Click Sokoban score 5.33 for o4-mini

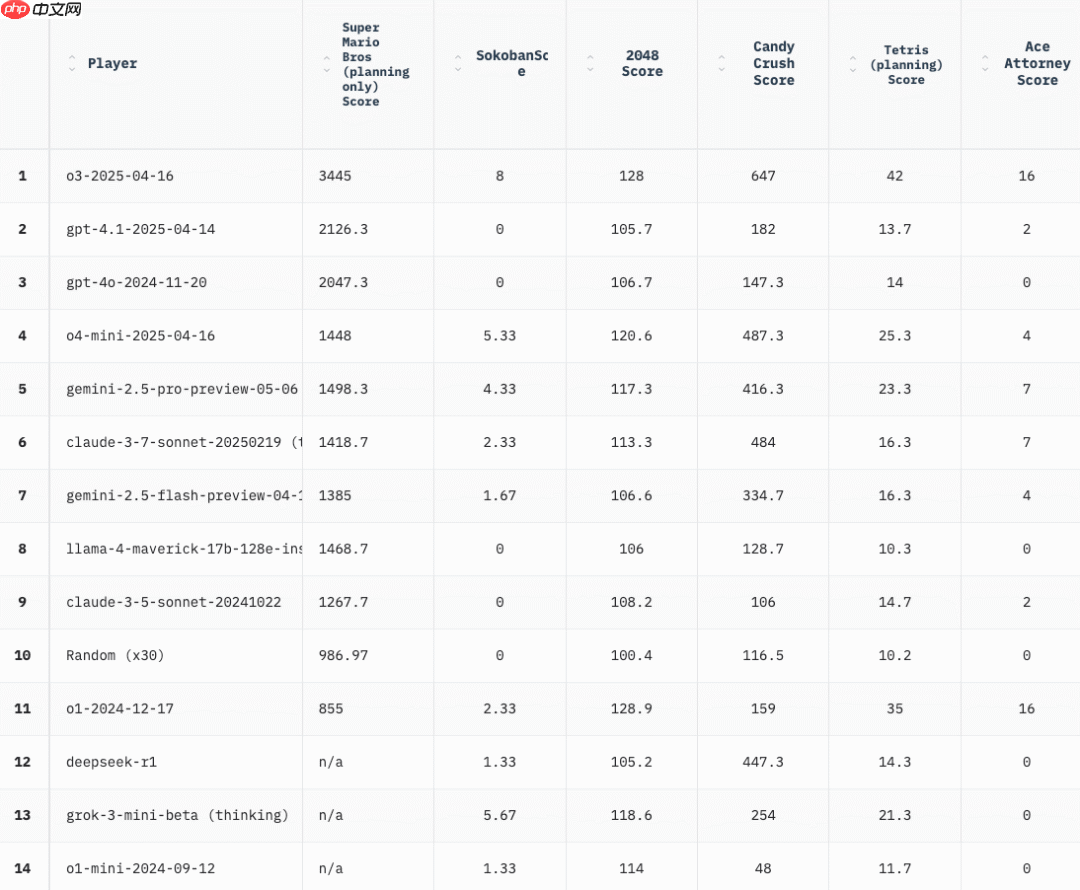(499, 335)
